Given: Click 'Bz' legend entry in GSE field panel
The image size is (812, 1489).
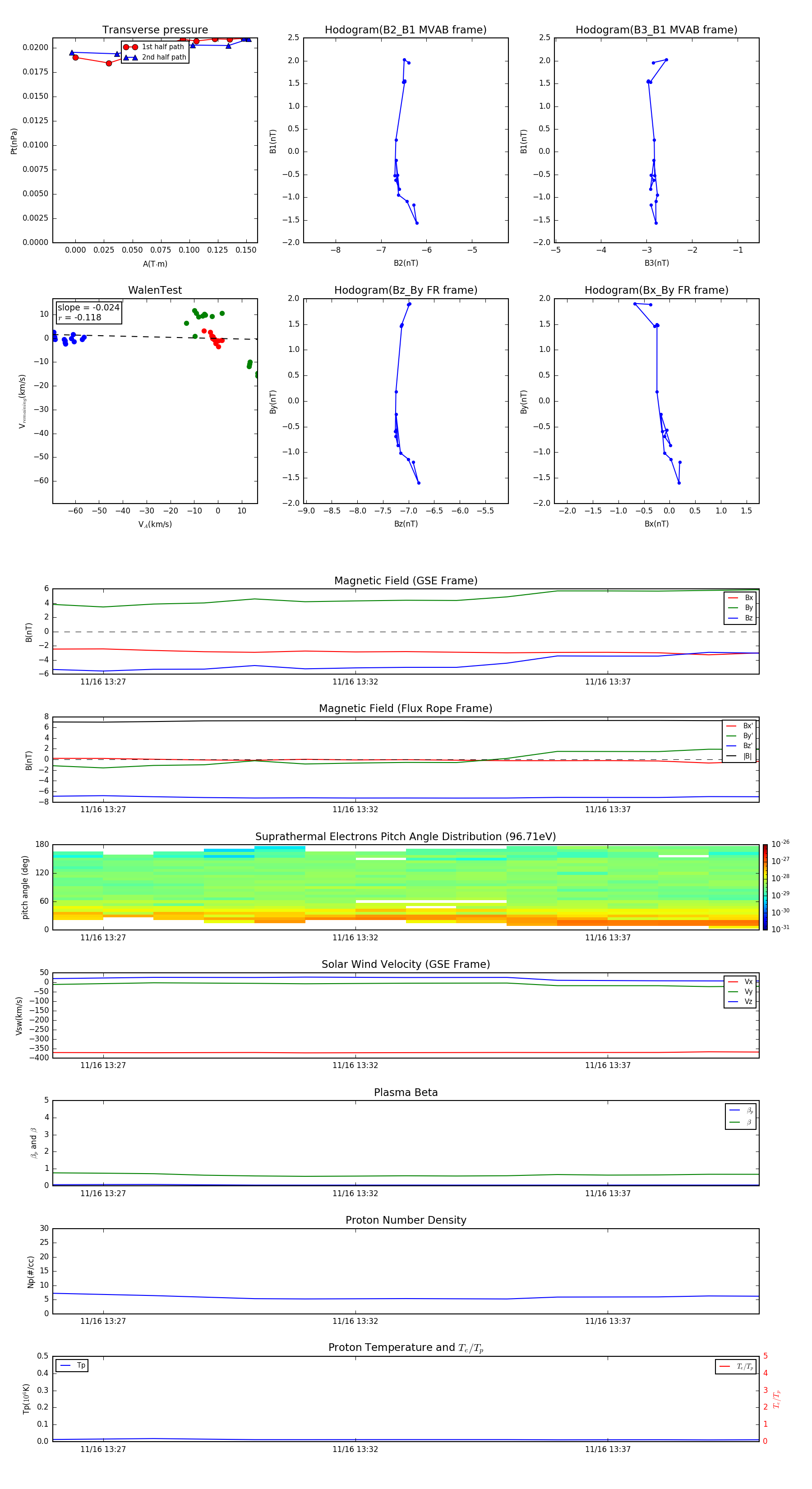Looking at the screenshot, I should 740,618.
